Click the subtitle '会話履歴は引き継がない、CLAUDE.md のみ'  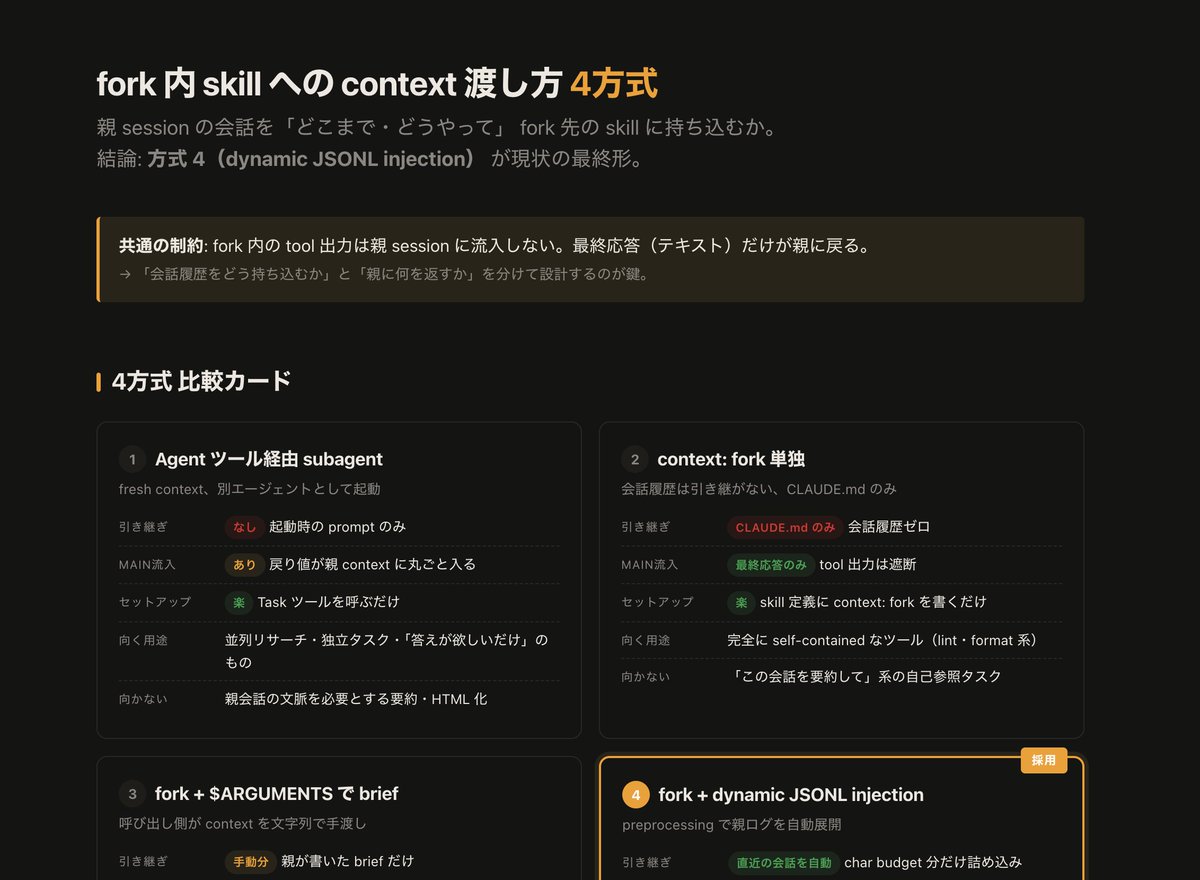(759, 489)
